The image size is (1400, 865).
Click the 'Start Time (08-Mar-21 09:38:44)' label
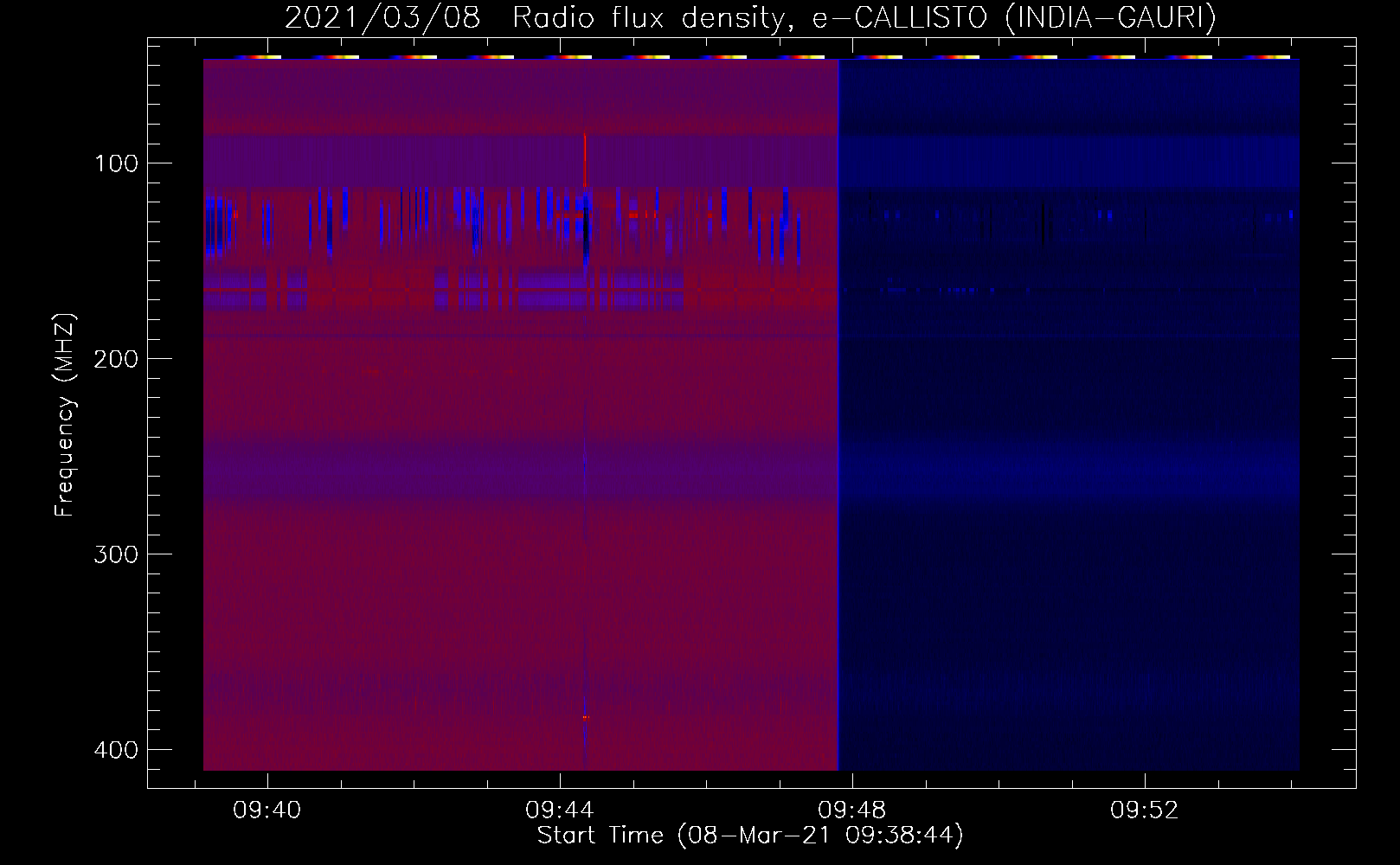click(750, 836)
